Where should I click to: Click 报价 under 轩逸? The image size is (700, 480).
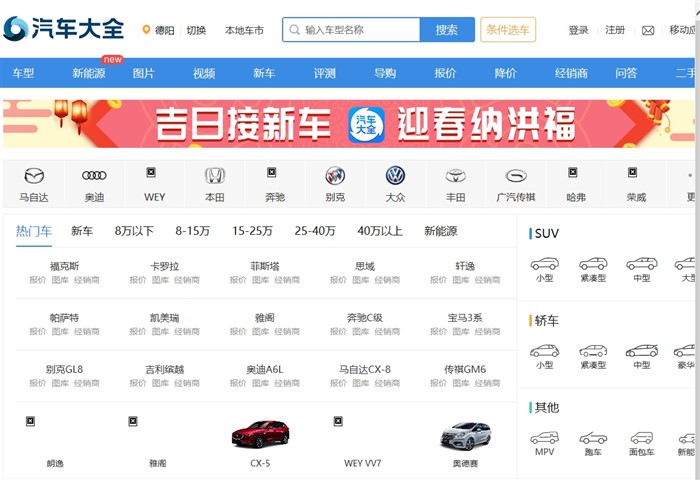(x=438, y=280)
